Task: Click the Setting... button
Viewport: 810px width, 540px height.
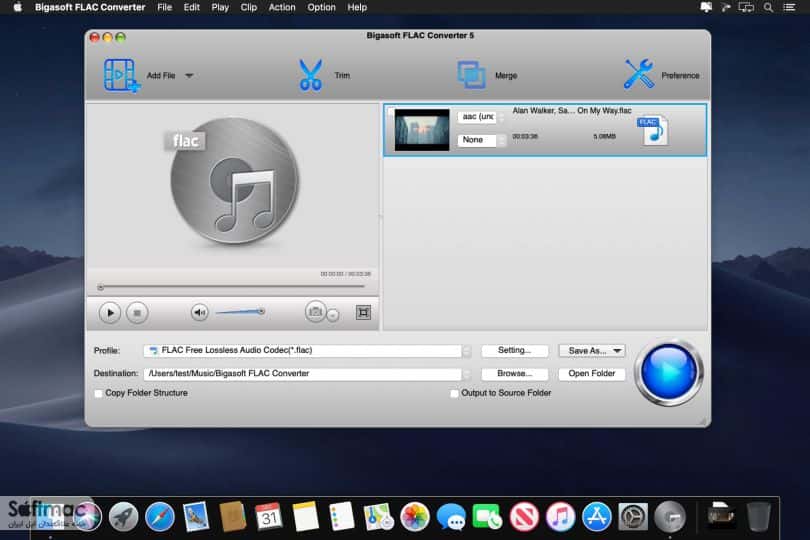Action: (x=515, y=350)
